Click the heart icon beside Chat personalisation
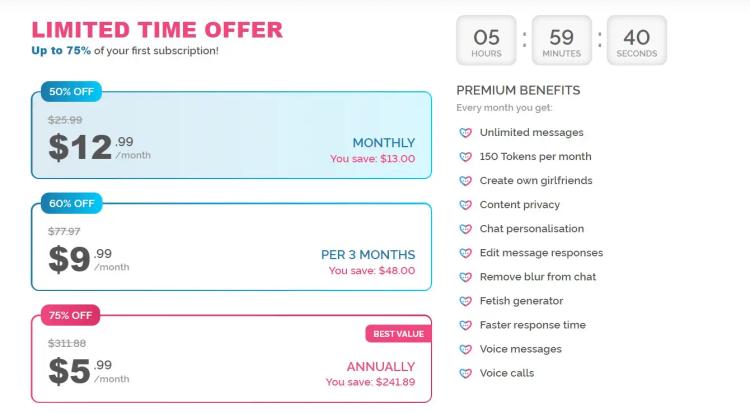The image size is (750, 413). [x=465, y=229]
